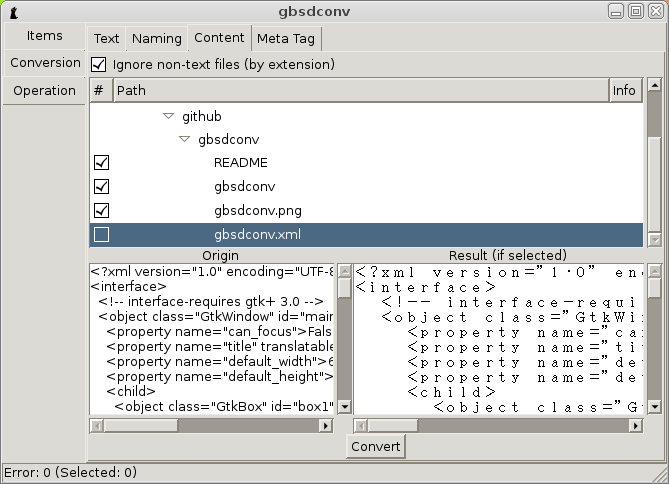Click Result pane horizontal scroll left arrow
Screen dimensions: 669x484
(x=361, y=426)
